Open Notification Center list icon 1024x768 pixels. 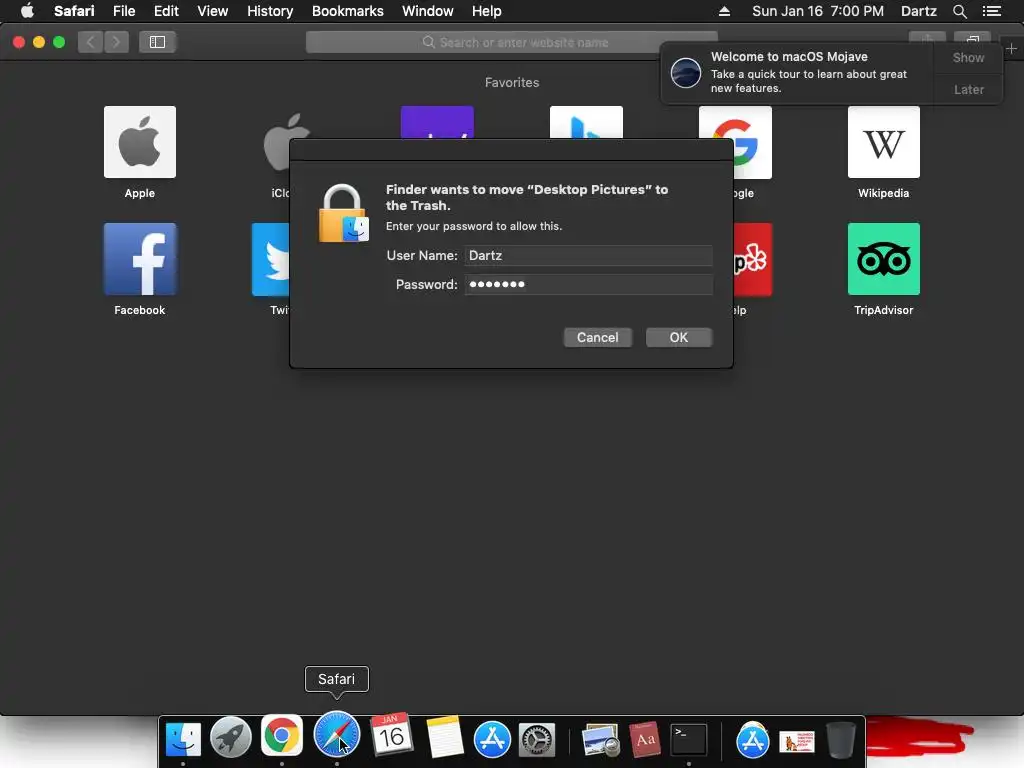click(992, 11)
